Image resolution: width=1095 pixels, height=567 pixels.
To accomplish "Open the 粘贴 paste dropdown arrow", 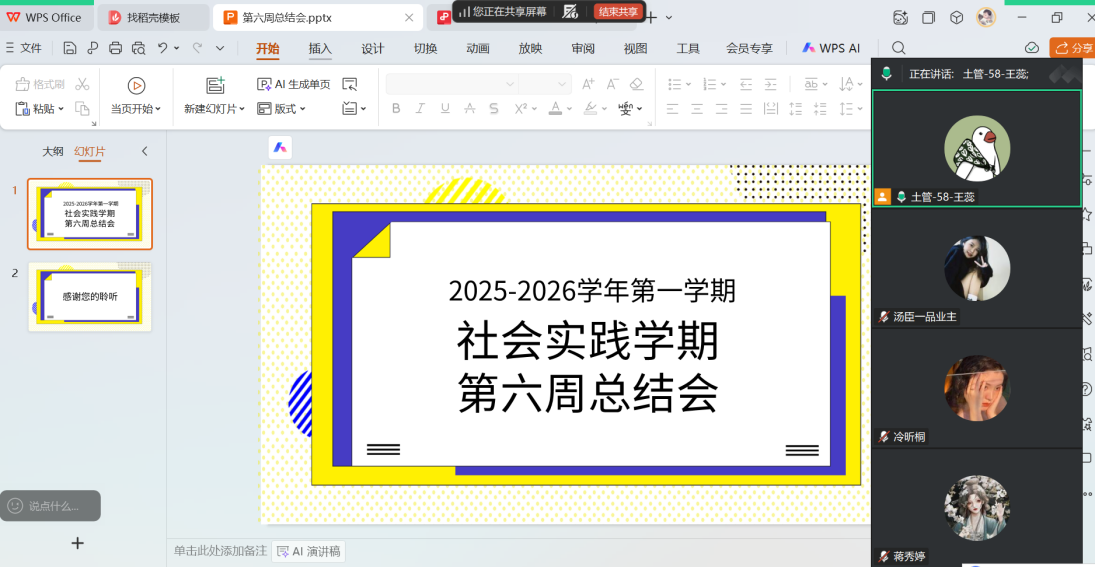I will pyautogui.click(x=61, y=109).
